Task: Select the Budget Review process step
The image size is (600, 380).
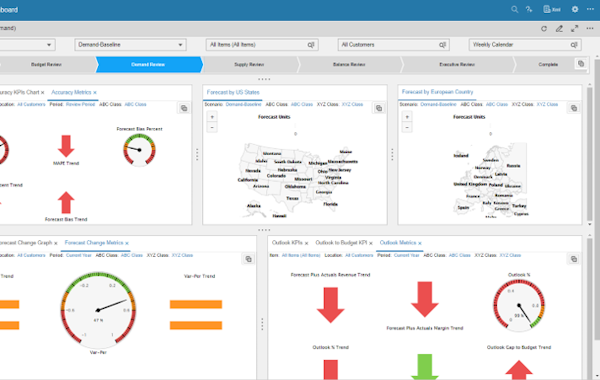Action: pyautogui.click(x=46, y=64)
